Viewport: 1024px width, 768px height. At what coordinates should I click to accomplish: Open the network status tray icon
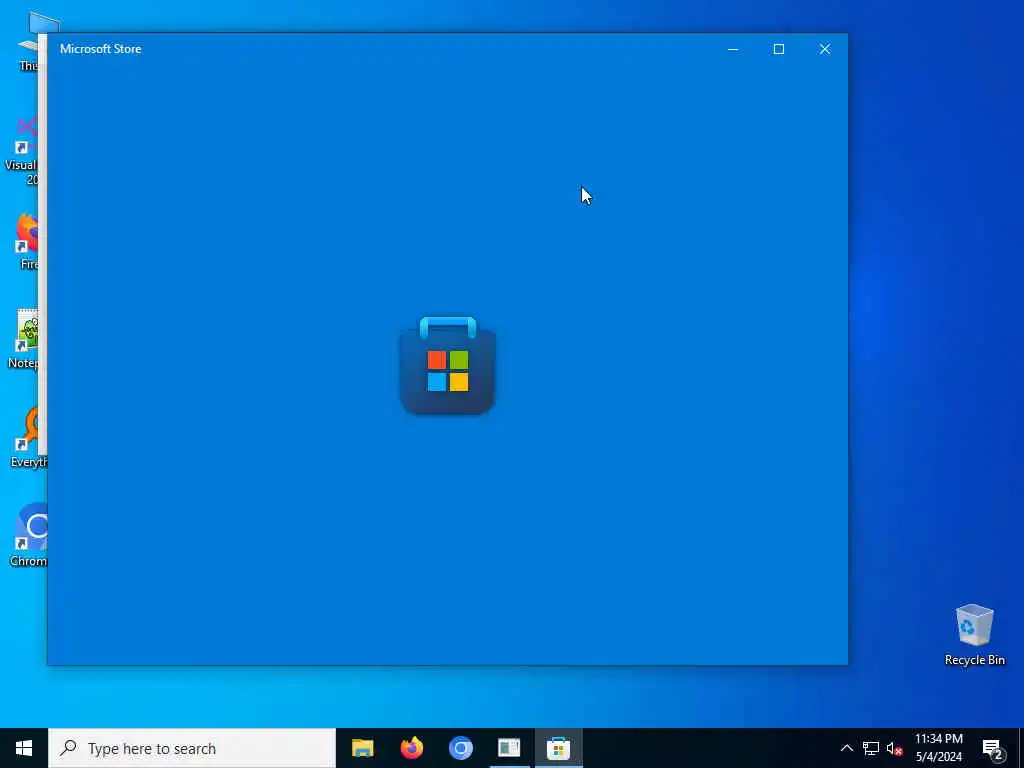pos(871,748)
